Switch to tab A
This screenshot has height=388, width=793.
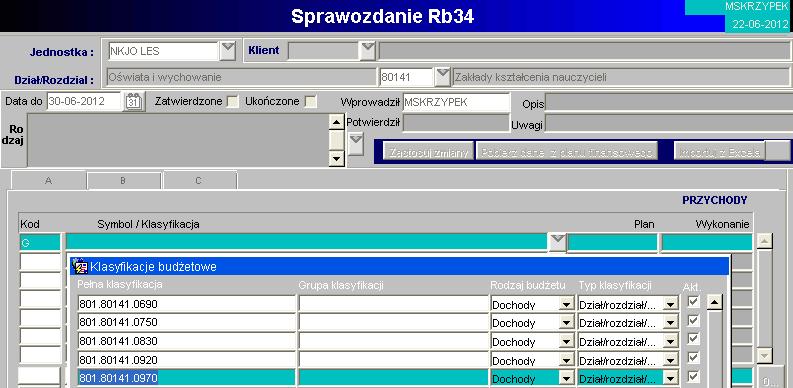(49, 181)
